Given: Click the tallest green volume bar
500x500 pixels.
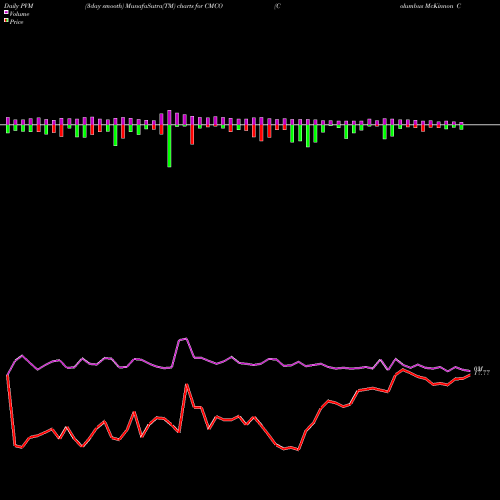Looking at the screenshot, I should [x=169, y=146].
